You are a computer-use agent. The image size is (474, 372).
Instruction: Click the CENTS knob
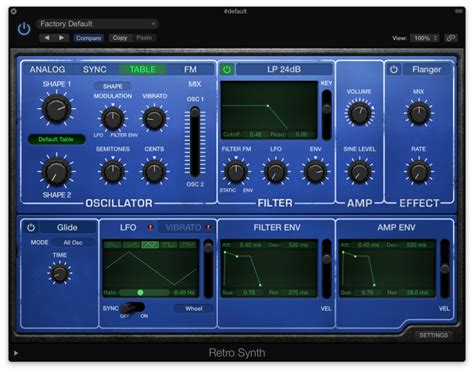154,172
